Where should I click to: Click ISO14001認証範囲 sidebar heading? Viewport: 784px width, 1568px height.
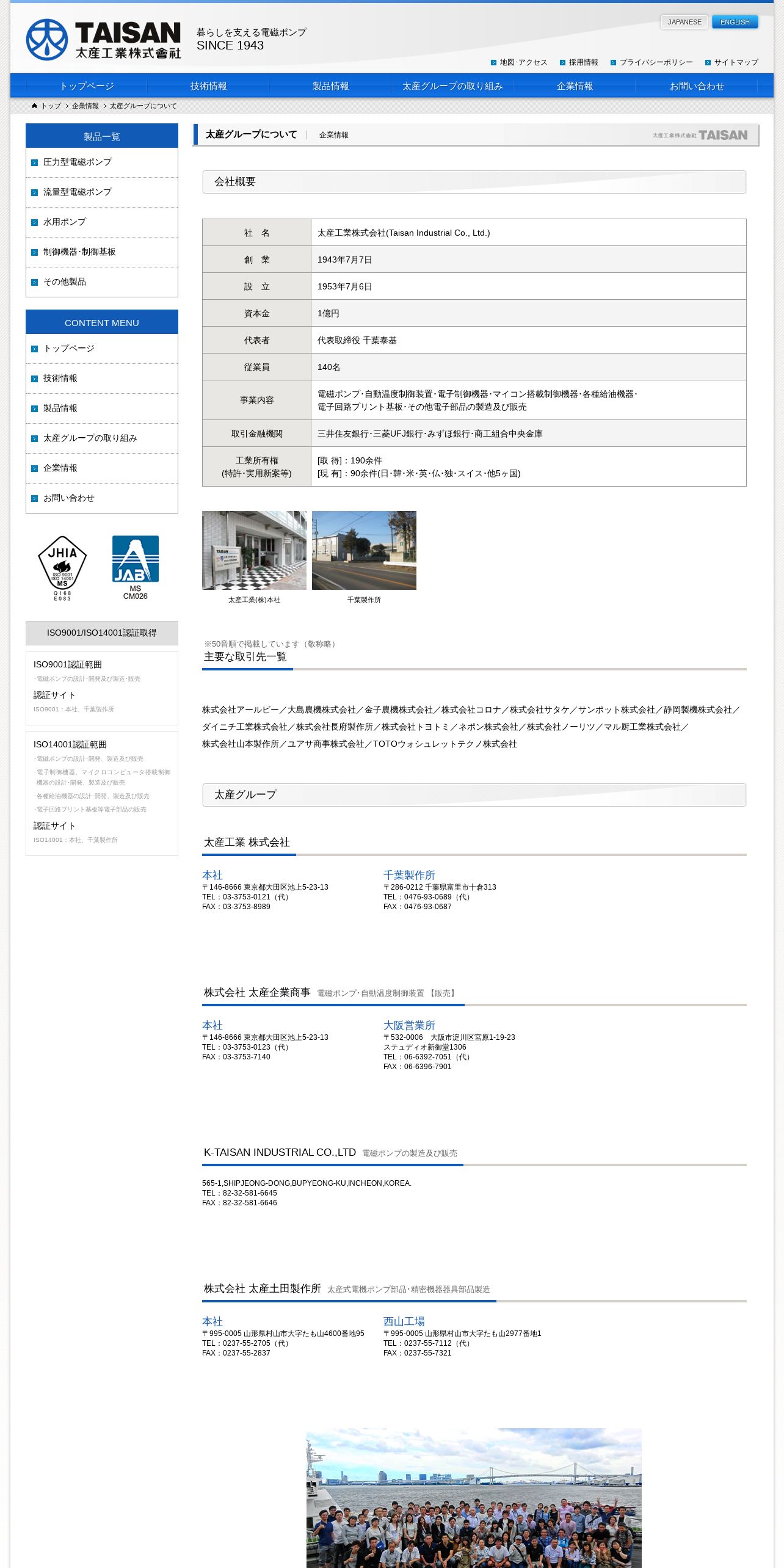tap(70, 744)
